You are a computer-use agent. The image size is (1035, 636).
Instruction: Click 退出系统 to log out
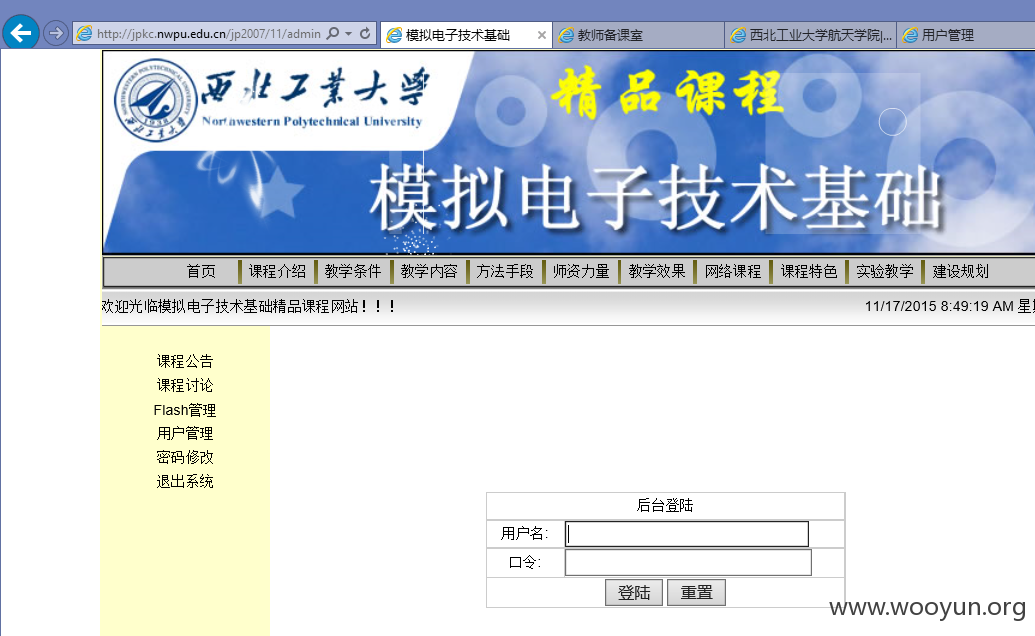(x=185, y=482)
